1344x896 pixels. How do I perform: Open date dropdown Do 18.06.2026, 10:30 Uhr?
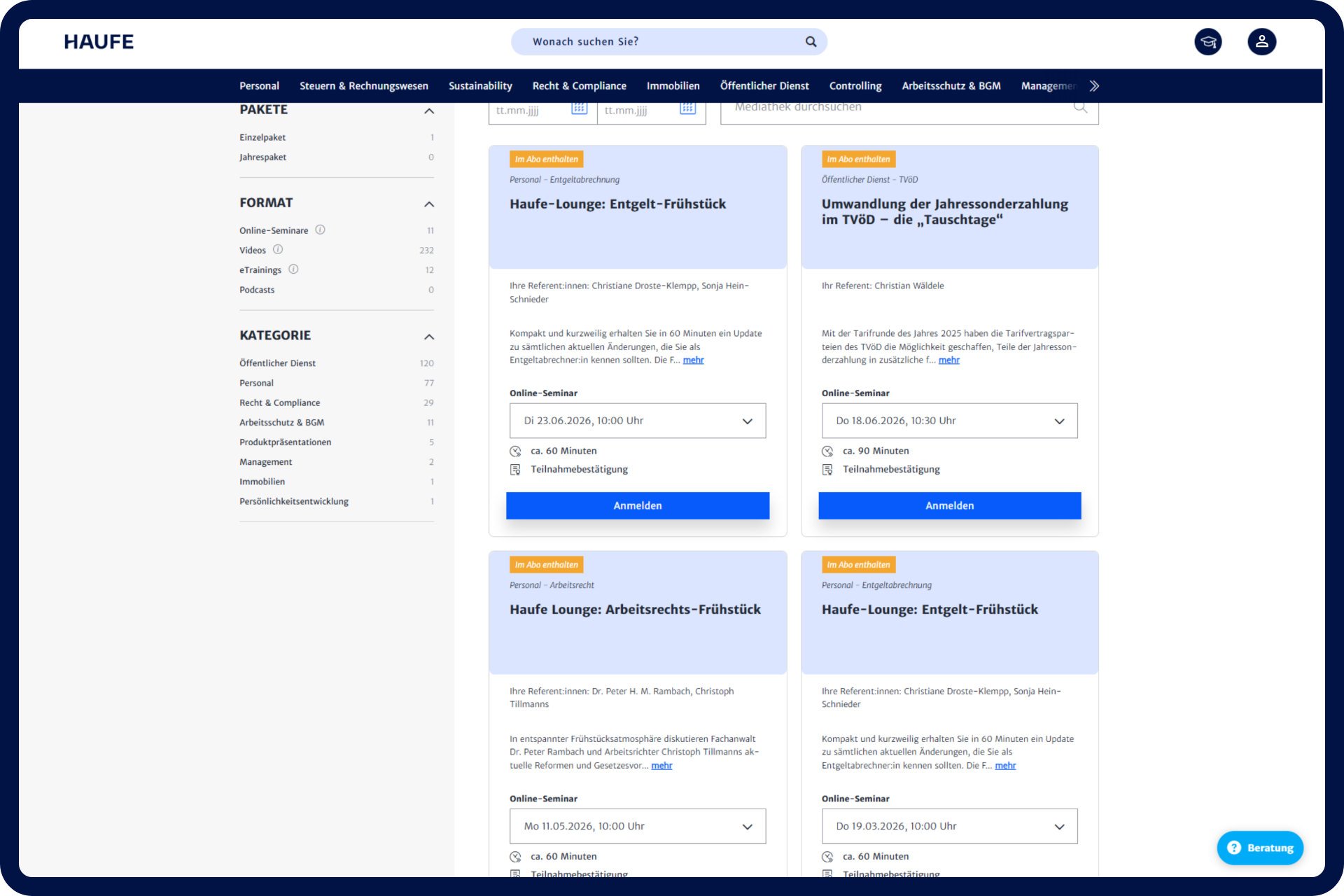point(949,421)
